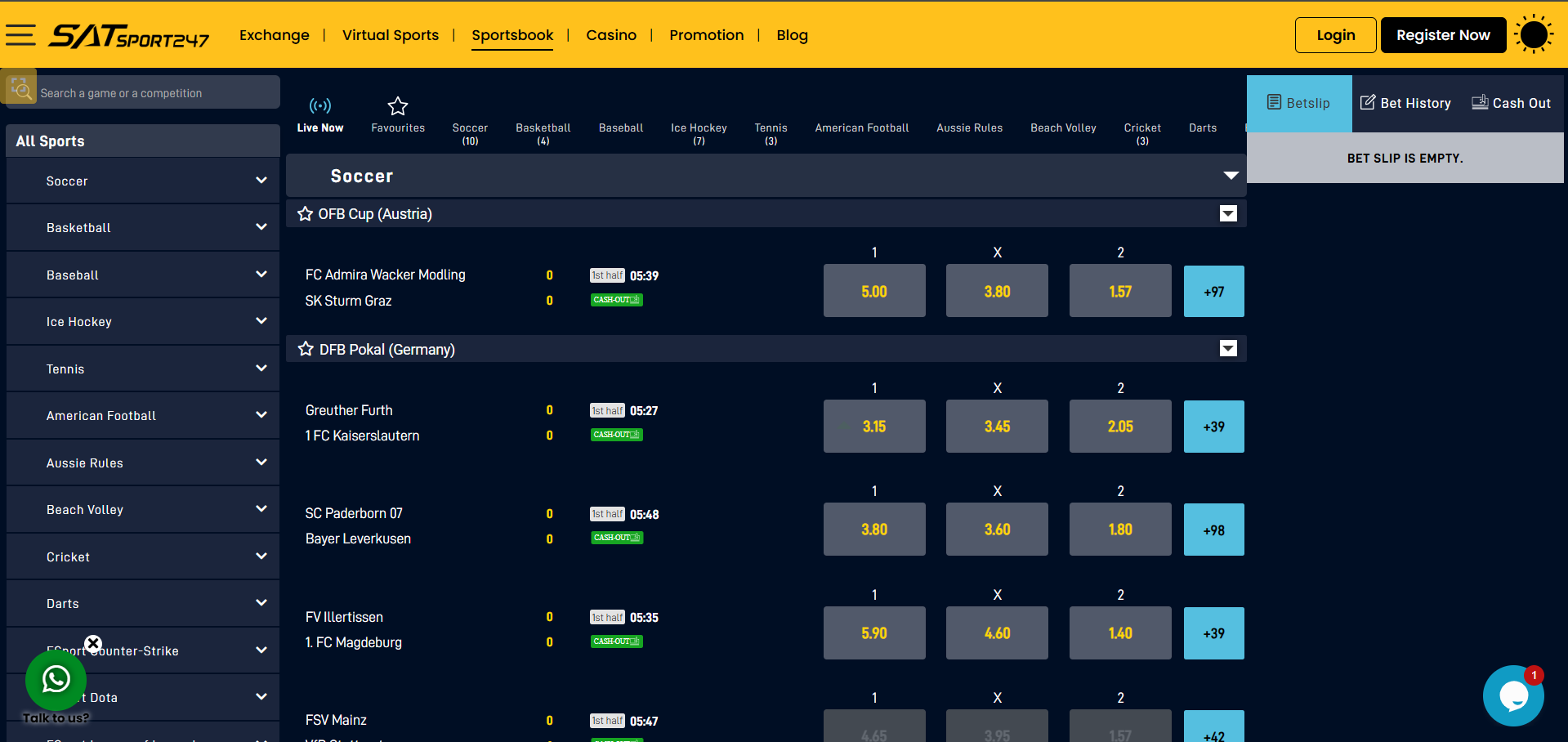
Task: Star the DFB Pokal (Germany) league
Action: tap(305, 349)
